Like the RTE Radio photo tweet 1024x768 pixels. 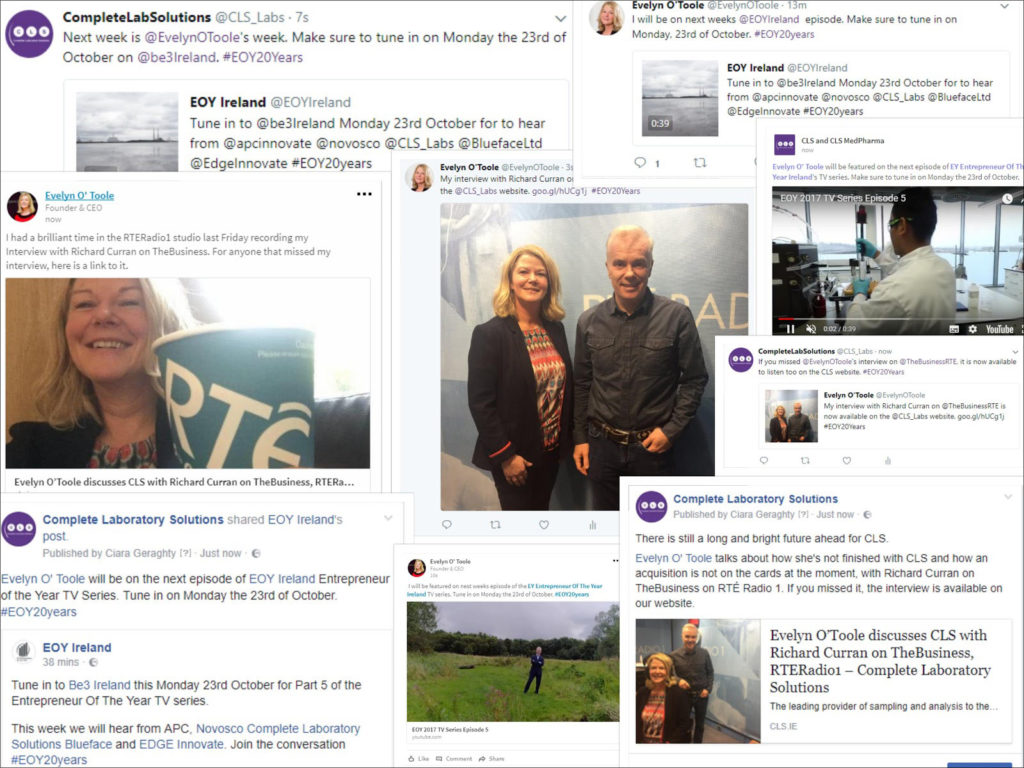[543, 524]
